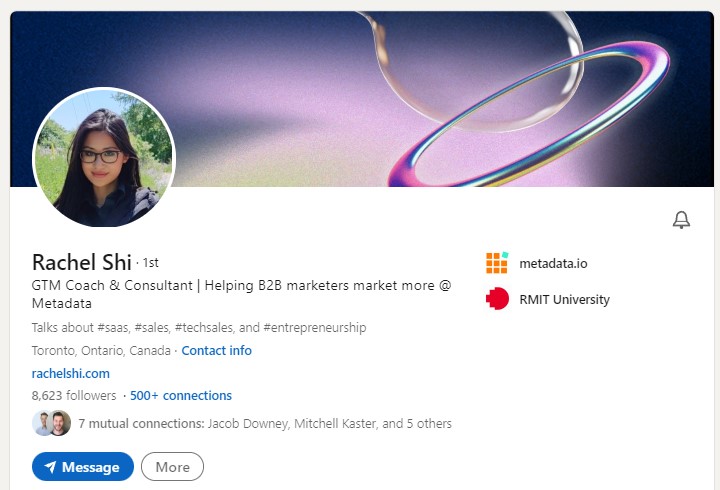Viewport: 720px width, 490px height.
Task: Open the purple banner cover image
Action: coord(362,99)
